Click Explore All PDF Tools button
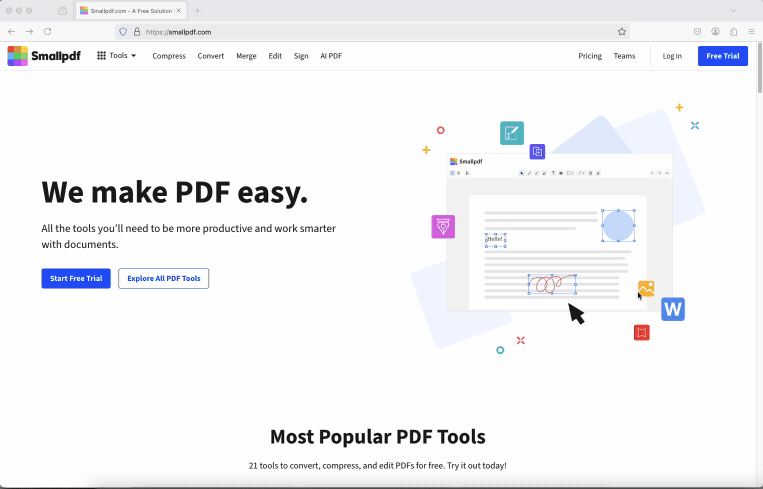 (x=164, y=278)
